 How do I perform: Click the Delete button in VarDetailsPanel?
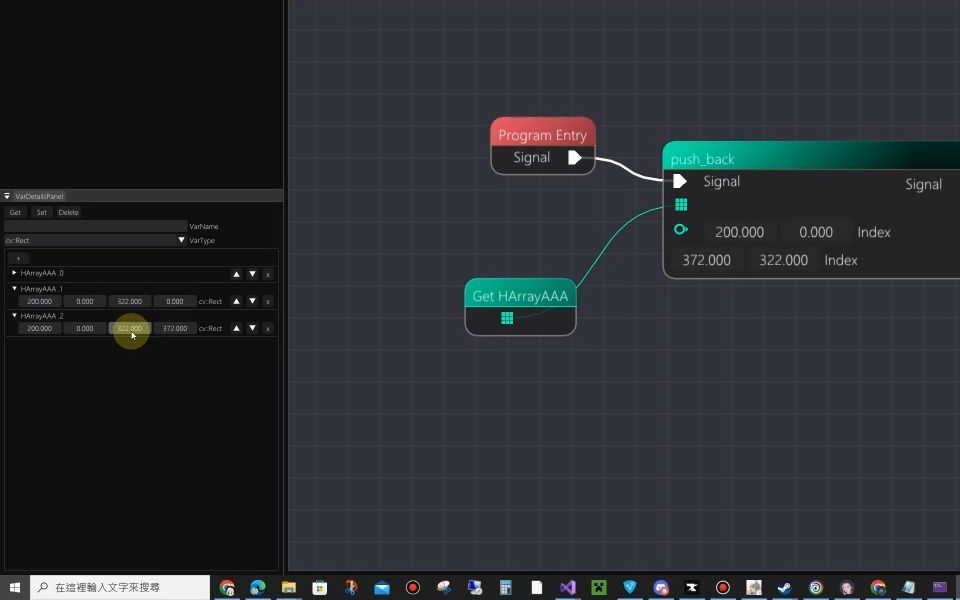click(x=69, y=212)
